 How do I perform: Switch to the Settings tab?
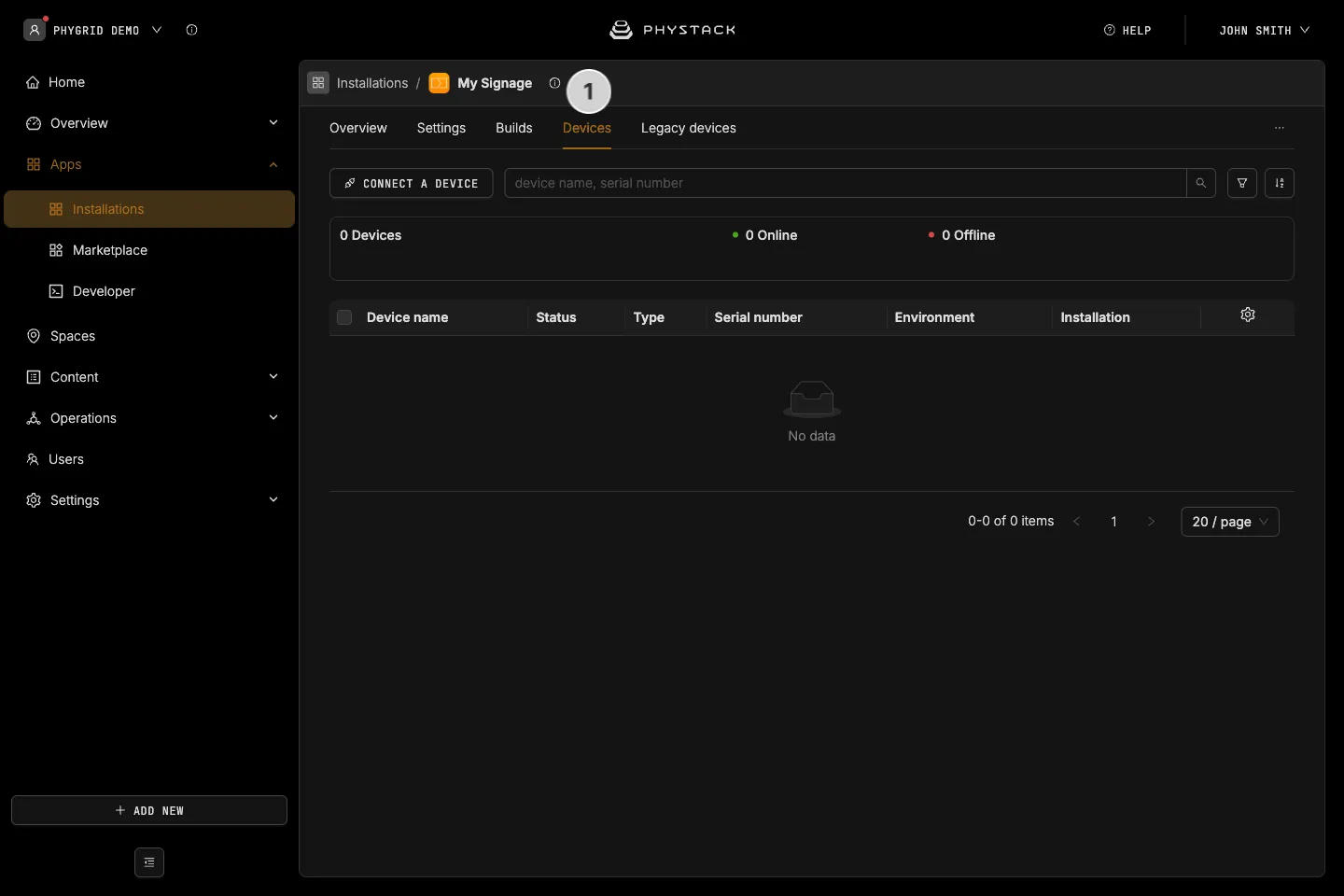(441, 128)
